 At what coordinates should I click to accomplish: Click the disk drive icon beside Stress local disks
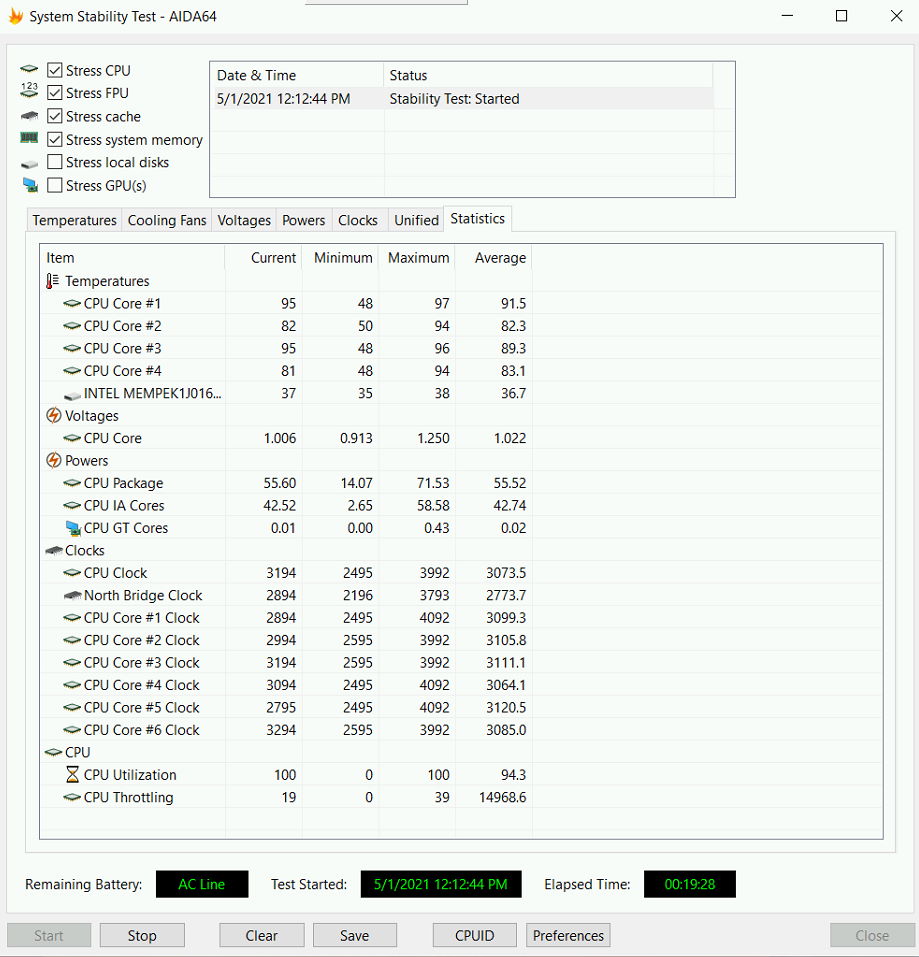click(29, 164)
